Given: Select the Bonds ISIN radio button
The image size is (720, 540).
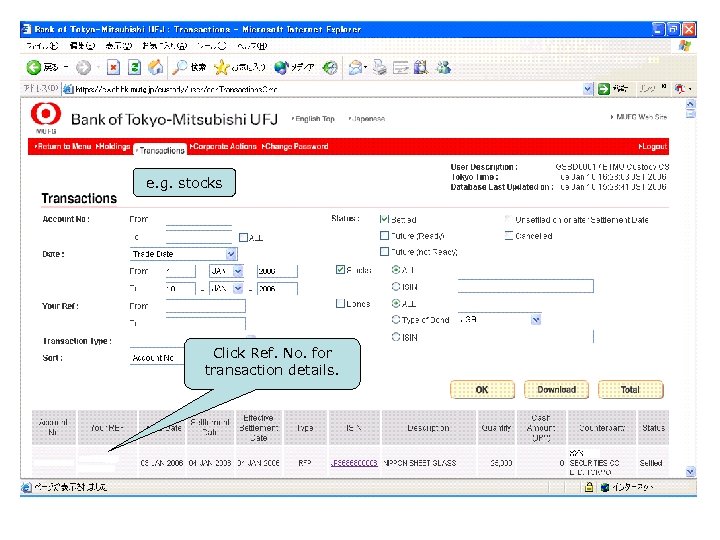Looking at the screenshot, I should pos(395,337).
